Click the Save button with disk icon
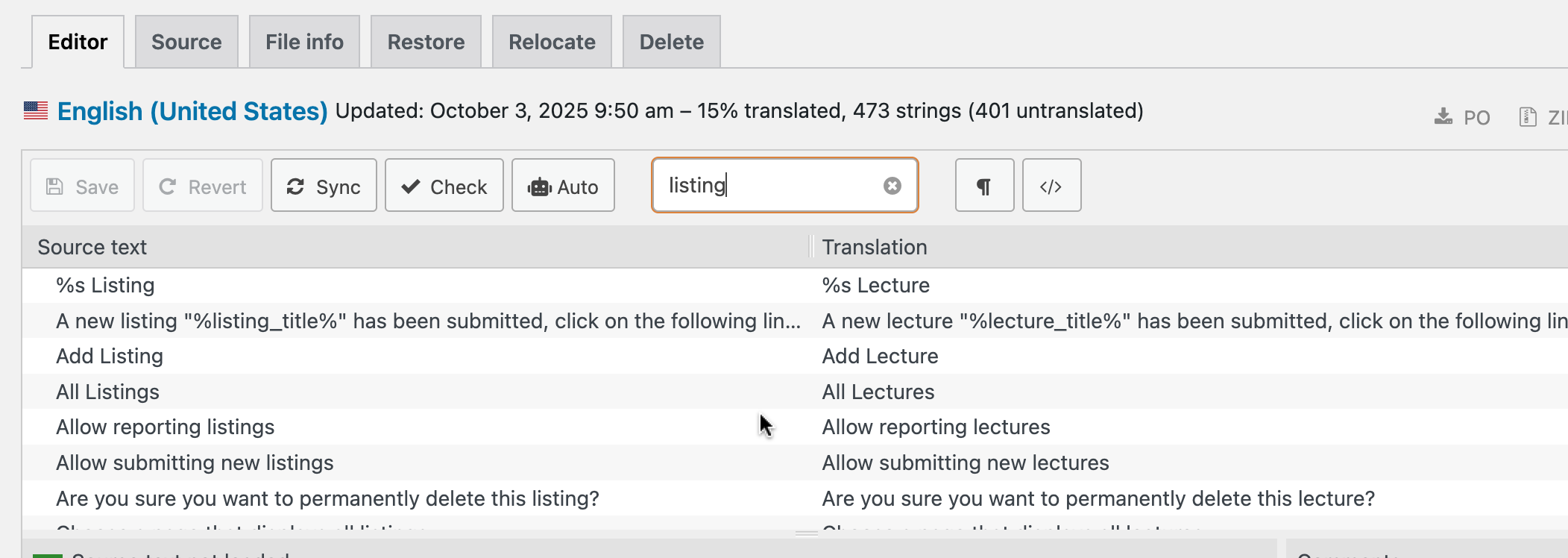This screenshot has height=558, width=1568. pyautogui.click(x=83, y=186)
